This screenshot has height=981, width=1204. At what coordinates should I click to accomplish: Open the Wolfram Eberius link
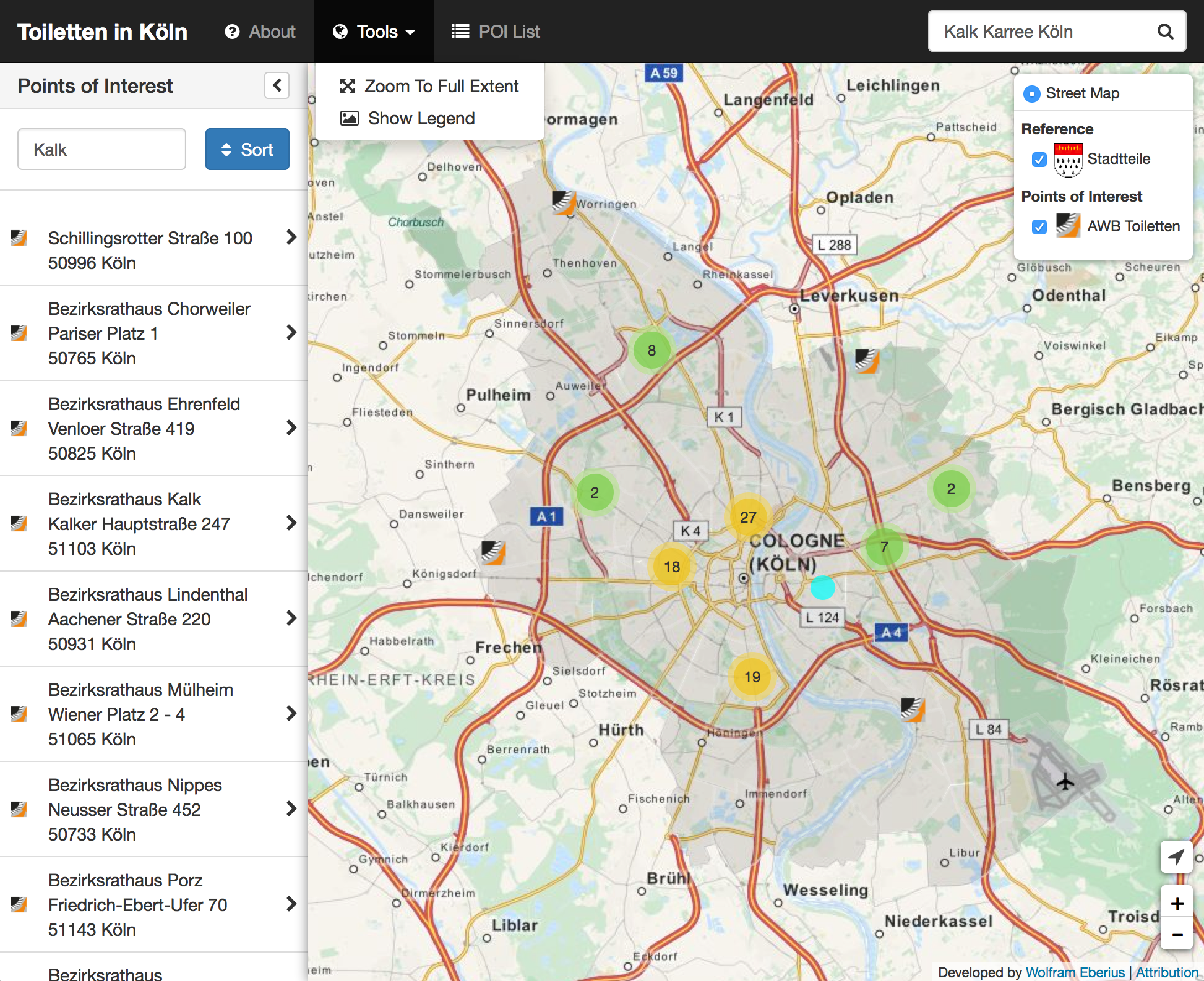(x=1075, y=972)
